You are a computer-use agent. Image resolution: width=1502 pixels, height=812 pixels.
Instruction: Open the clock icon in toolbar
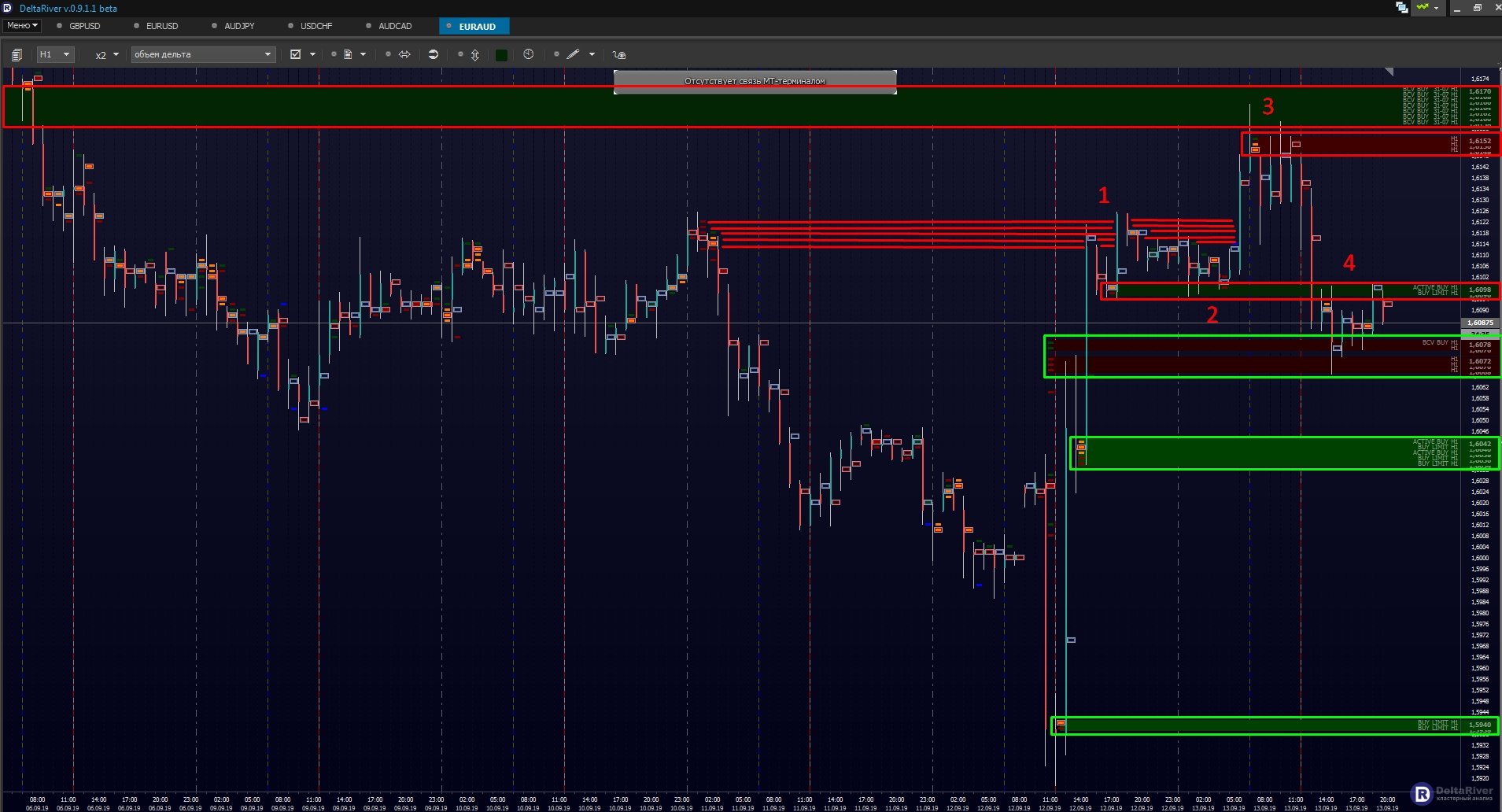[x=528, y=54]
